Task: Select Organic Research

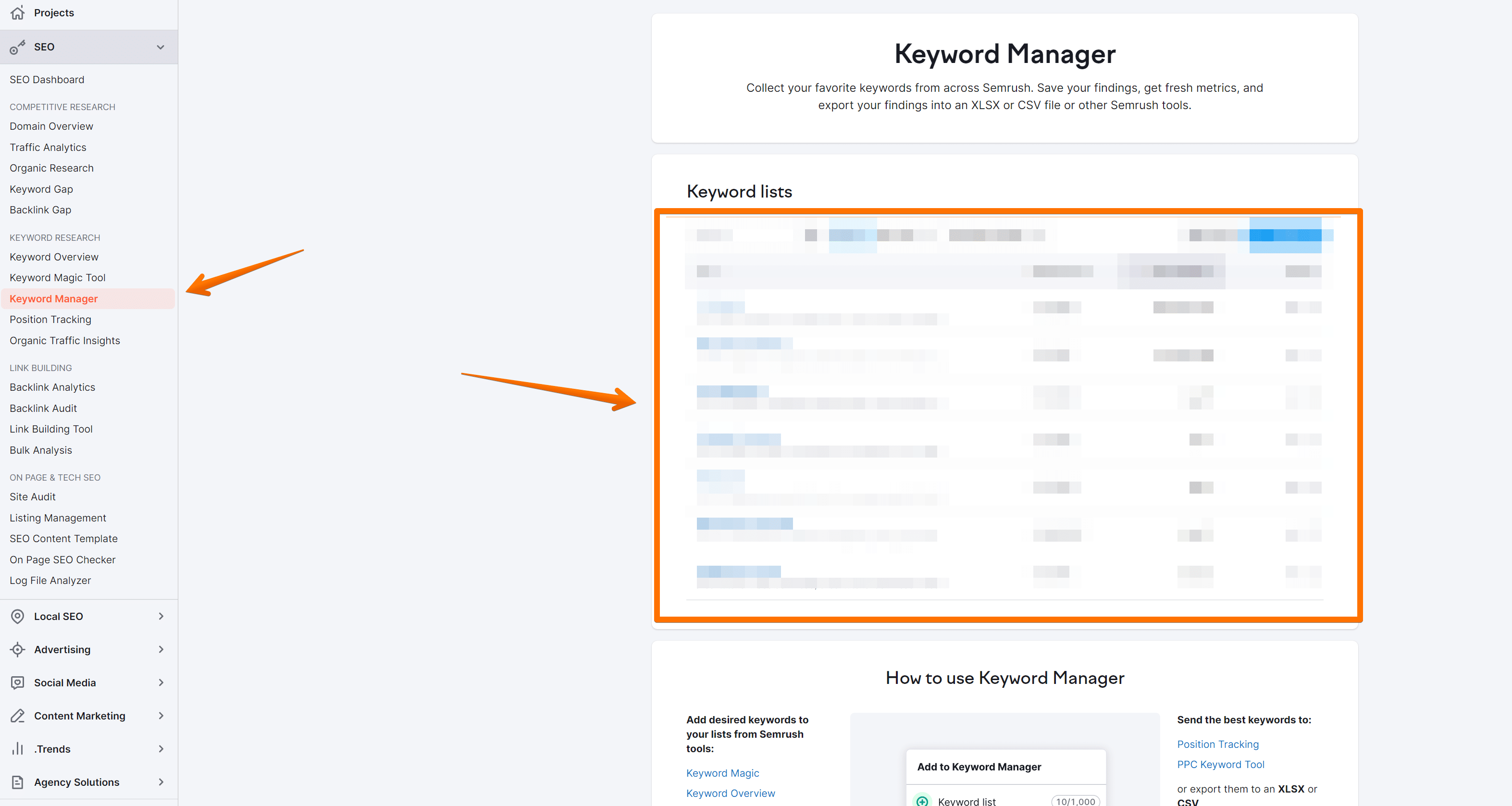Action: (x=51, y=169)
